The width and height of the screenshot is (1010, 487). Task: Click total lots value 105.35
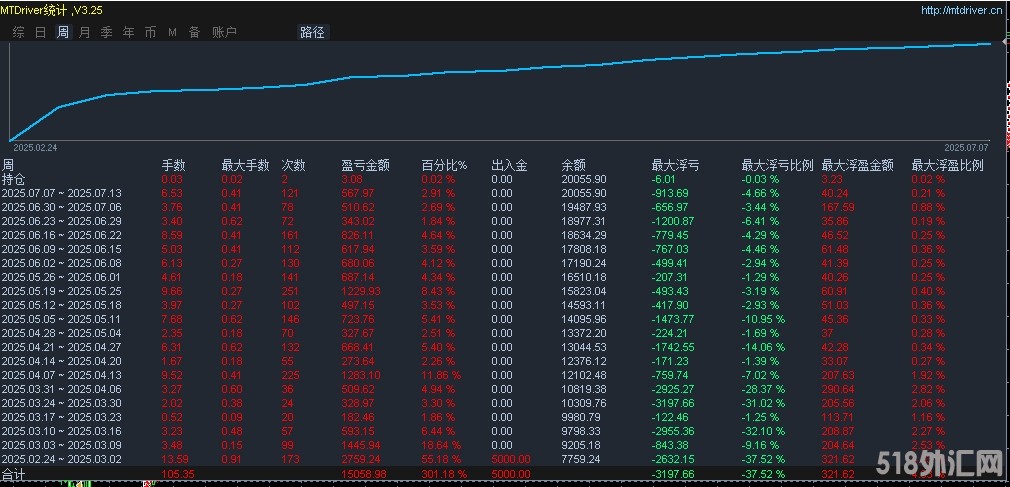coord(176,474)
